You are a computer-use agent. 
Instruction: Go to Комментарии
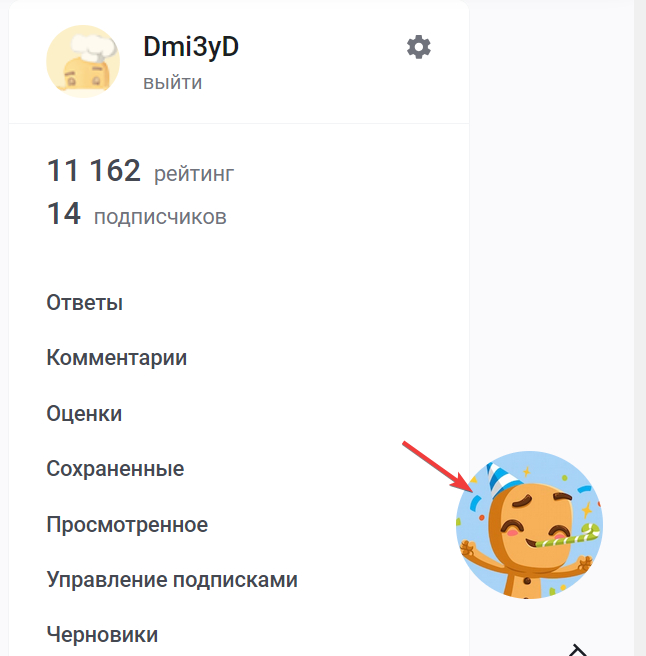[117, 358]
